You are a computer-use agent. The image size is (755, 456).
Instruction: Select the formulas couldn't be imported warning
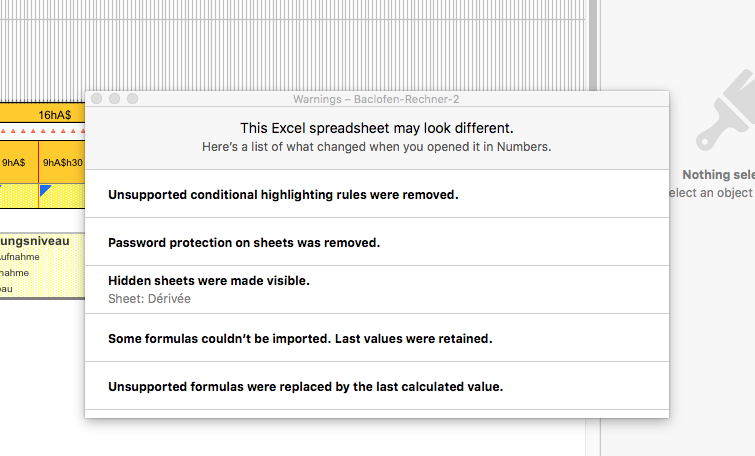[300, 338]
